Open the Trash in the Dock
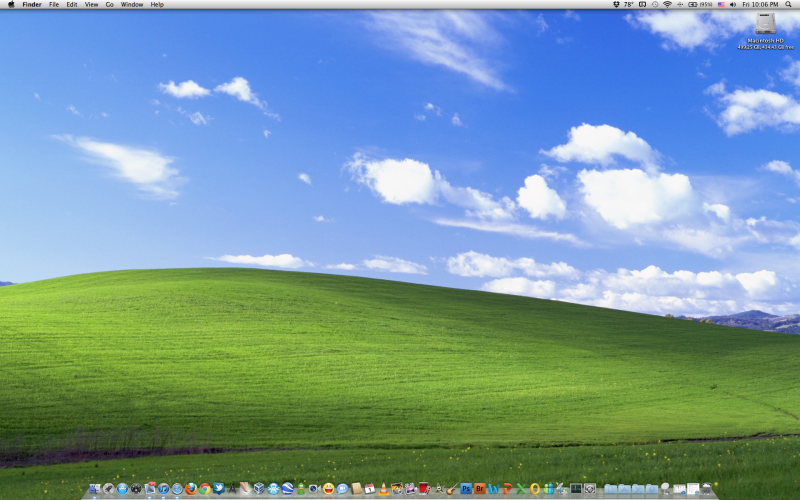The height and width of the screenshot is (500, 800). [706, 488]
